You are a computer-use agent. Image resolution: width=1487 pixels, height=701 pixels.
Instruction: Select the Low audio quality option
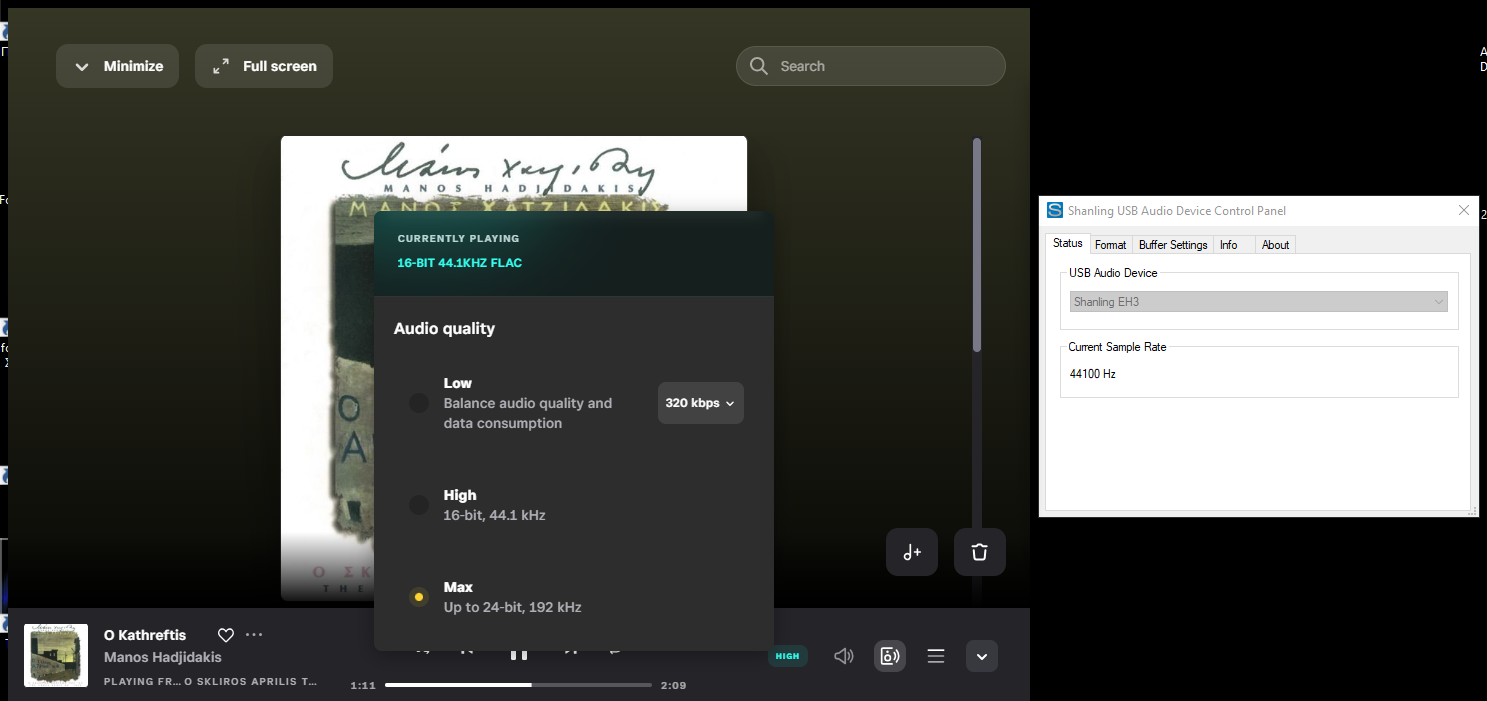[x=419, y=403]
